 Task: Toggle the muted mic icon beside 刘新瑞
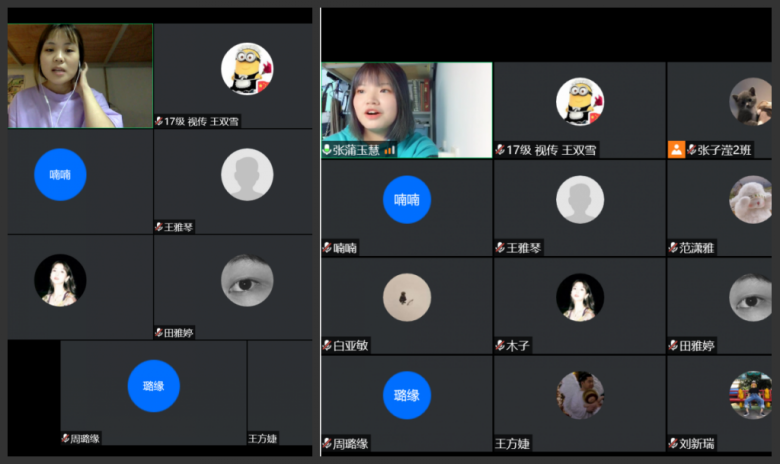click(x=673, y=444)
